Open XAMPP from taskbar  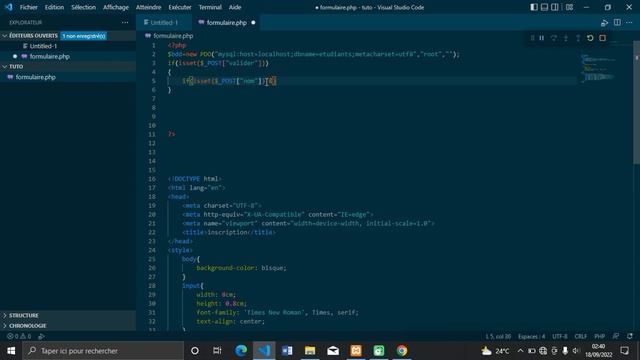356,351
